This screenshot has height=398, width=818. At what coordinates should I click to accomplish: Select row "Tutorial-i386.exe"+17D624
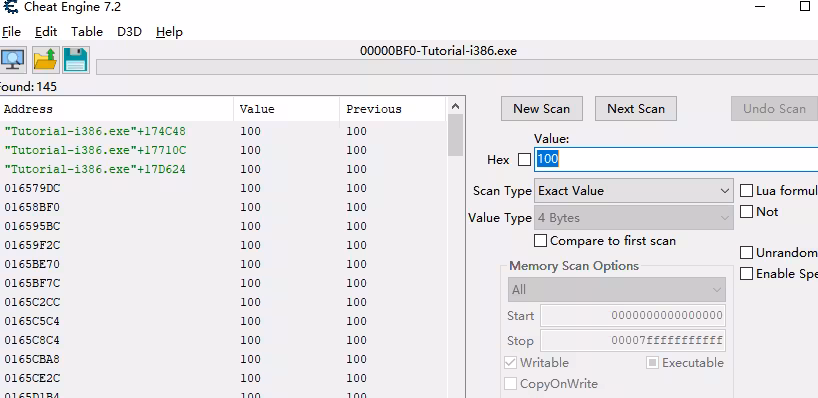(x=223, y=169)
